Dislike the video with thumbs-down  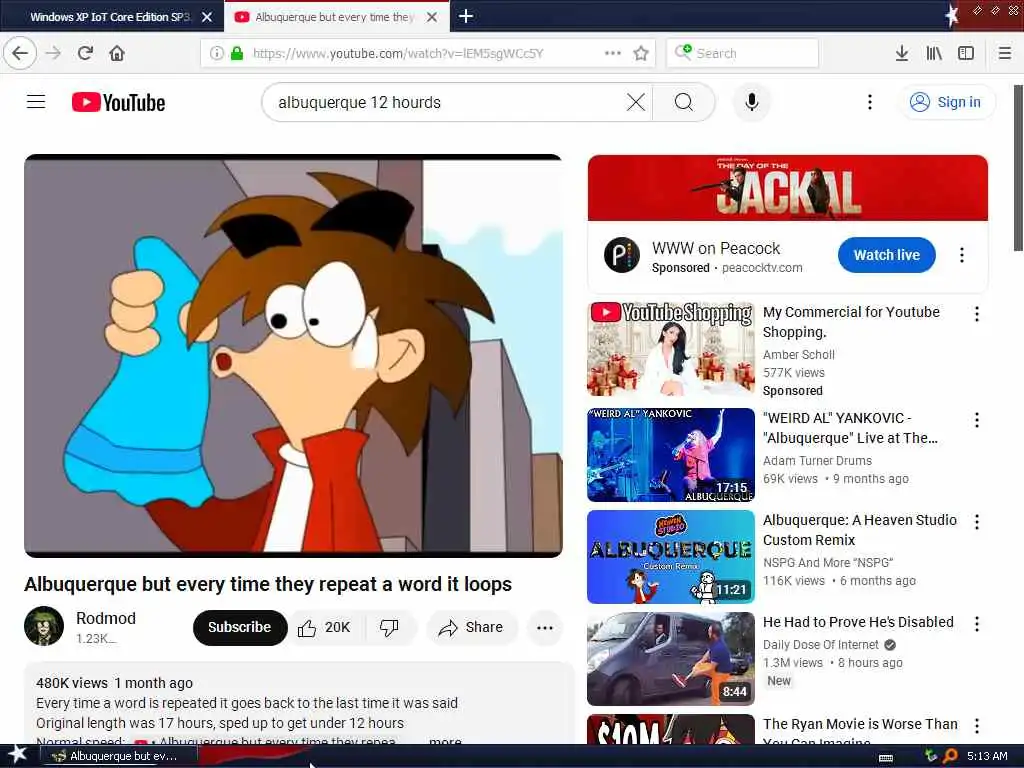(x=390, y=628)
